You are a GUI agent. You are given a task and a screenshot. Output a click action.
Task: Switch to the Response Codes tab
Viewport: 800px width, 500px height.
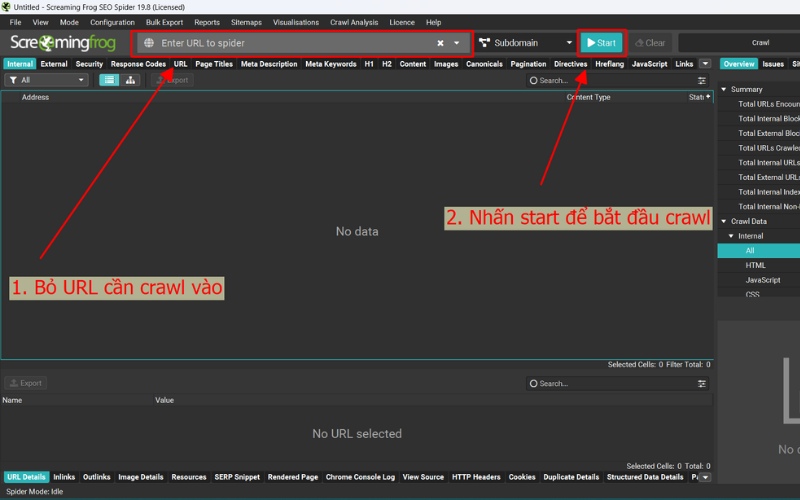coord(138,64)
